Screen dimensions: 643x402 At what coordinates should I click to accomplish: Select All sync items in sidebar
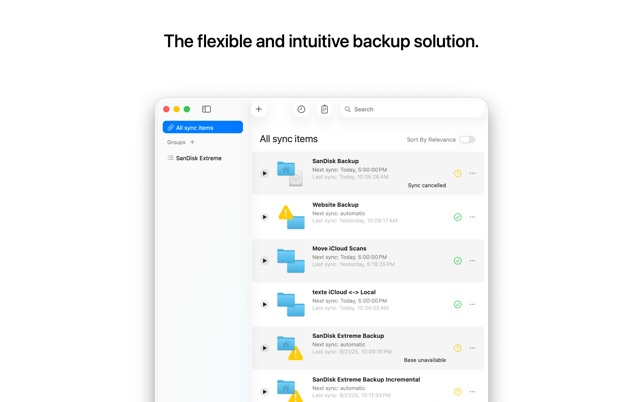[x=203, y=128]
